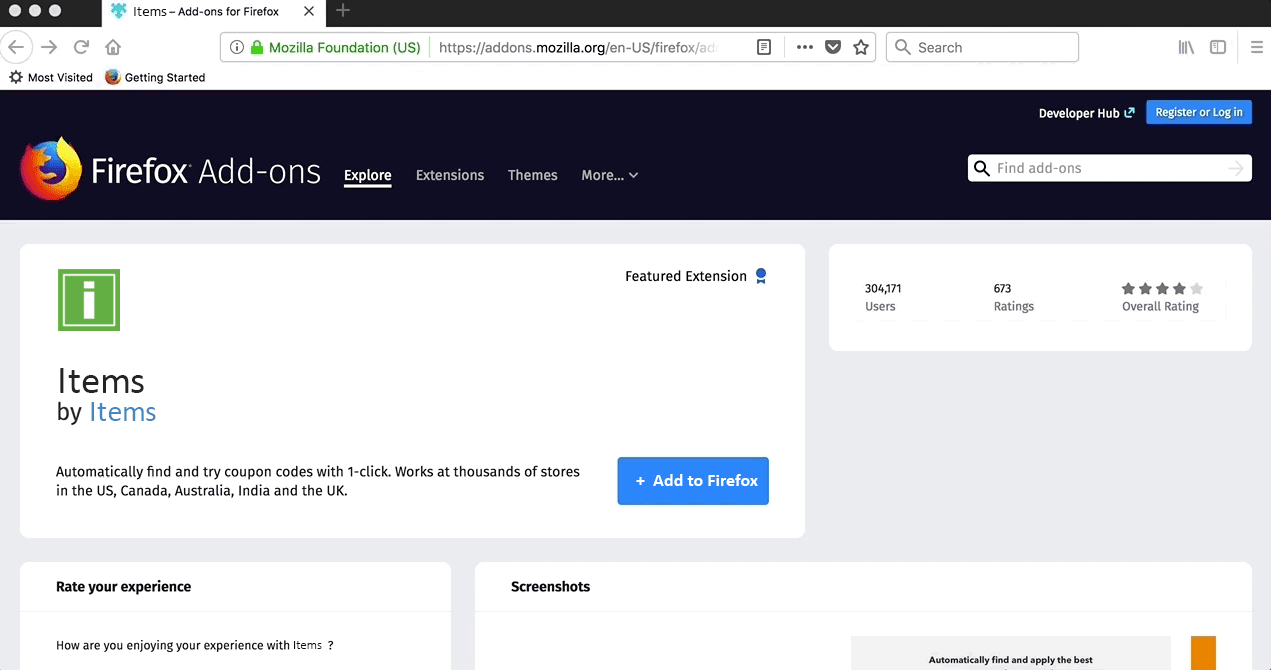Toggle the sidebar view
Screen dimensions: 1272x670
pyautogui.click(x=1218, y=47)
